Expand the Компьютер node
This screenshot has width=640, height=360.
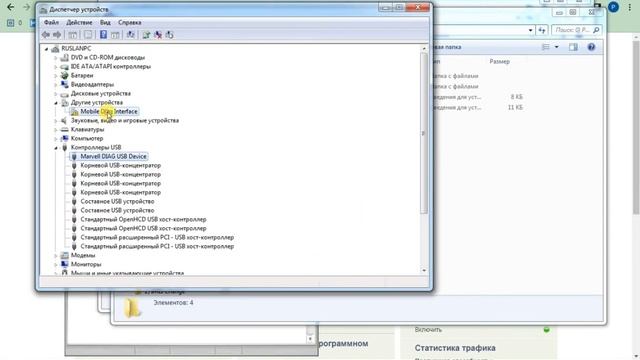56,138
